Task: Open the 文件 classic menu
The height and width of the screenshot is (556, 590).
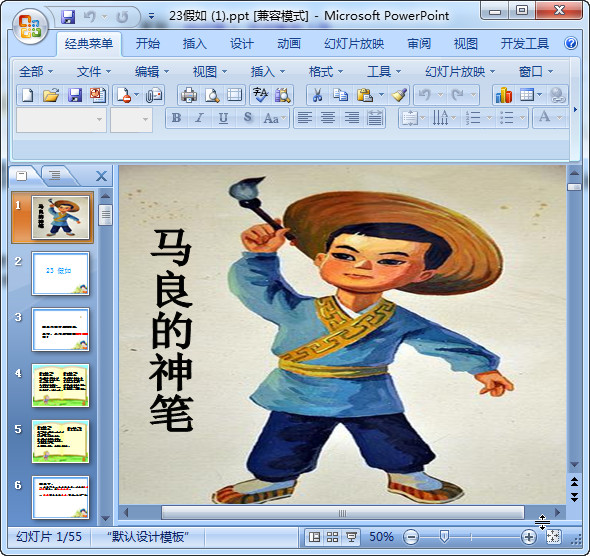Action: click(94, 71)
